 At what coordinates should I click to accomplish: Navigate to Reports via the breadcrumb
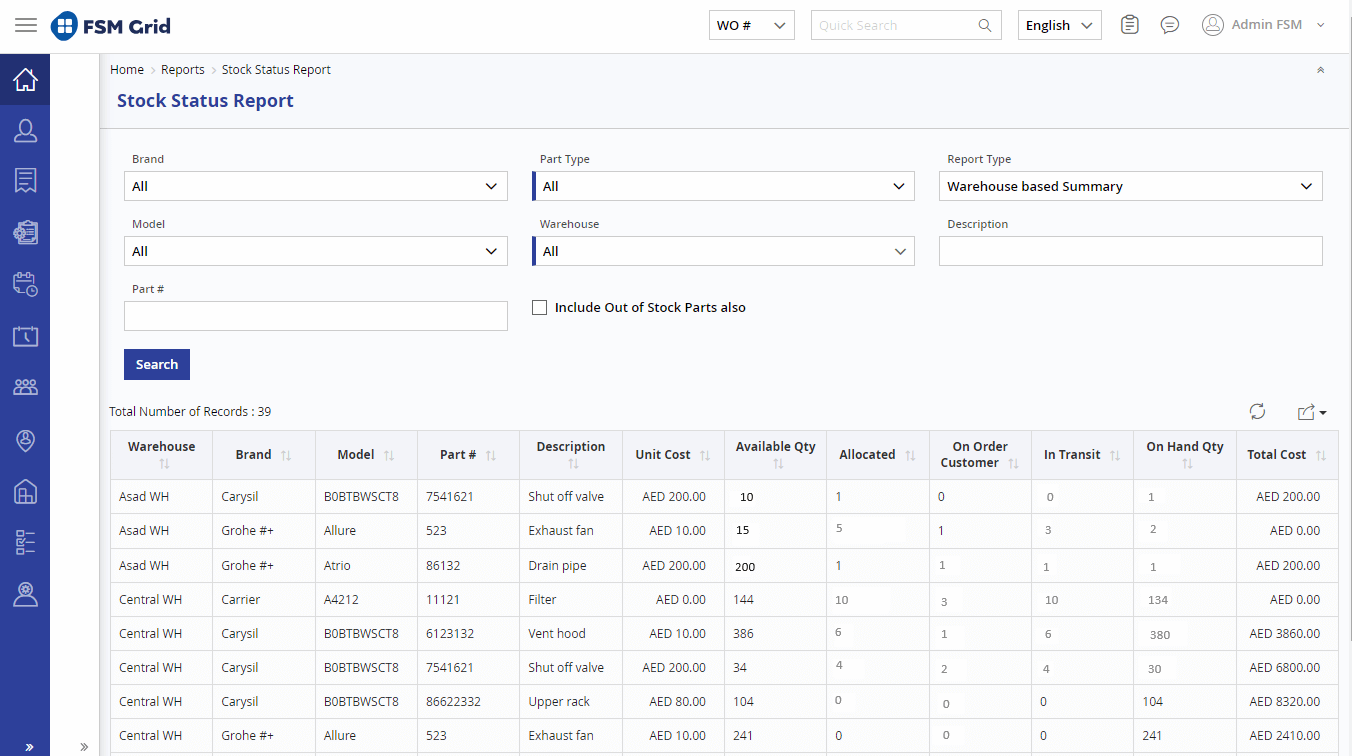183,69
